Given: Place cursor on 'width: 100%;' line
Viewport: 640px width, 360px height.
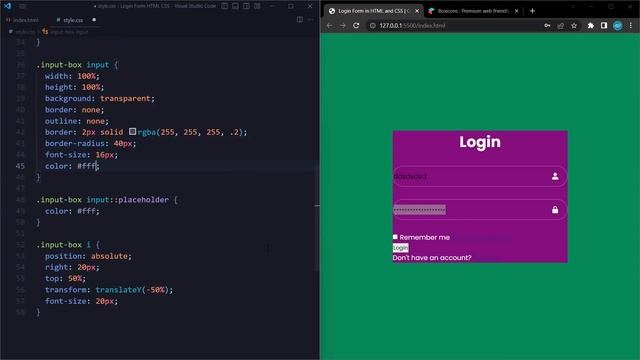Looking at the screenshot, I should pos(72,76).
